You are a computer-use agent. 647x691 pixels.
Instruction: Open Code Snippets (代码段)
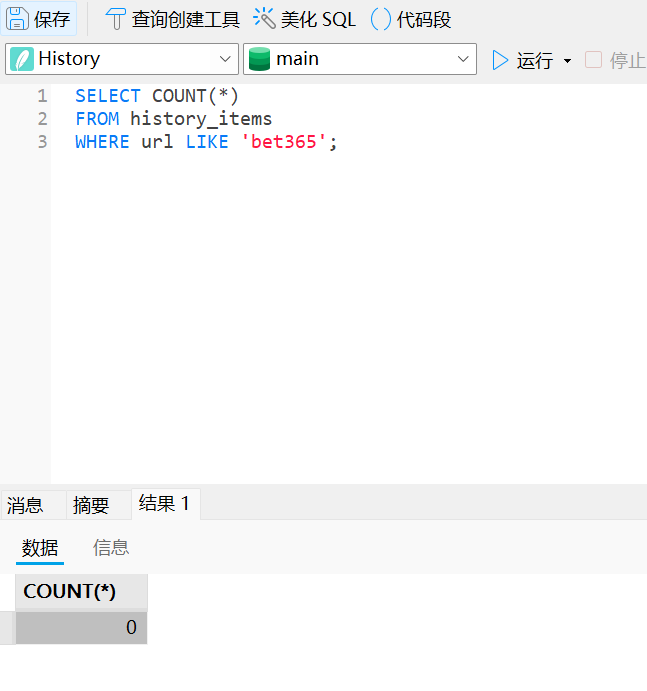click(411, 19)
